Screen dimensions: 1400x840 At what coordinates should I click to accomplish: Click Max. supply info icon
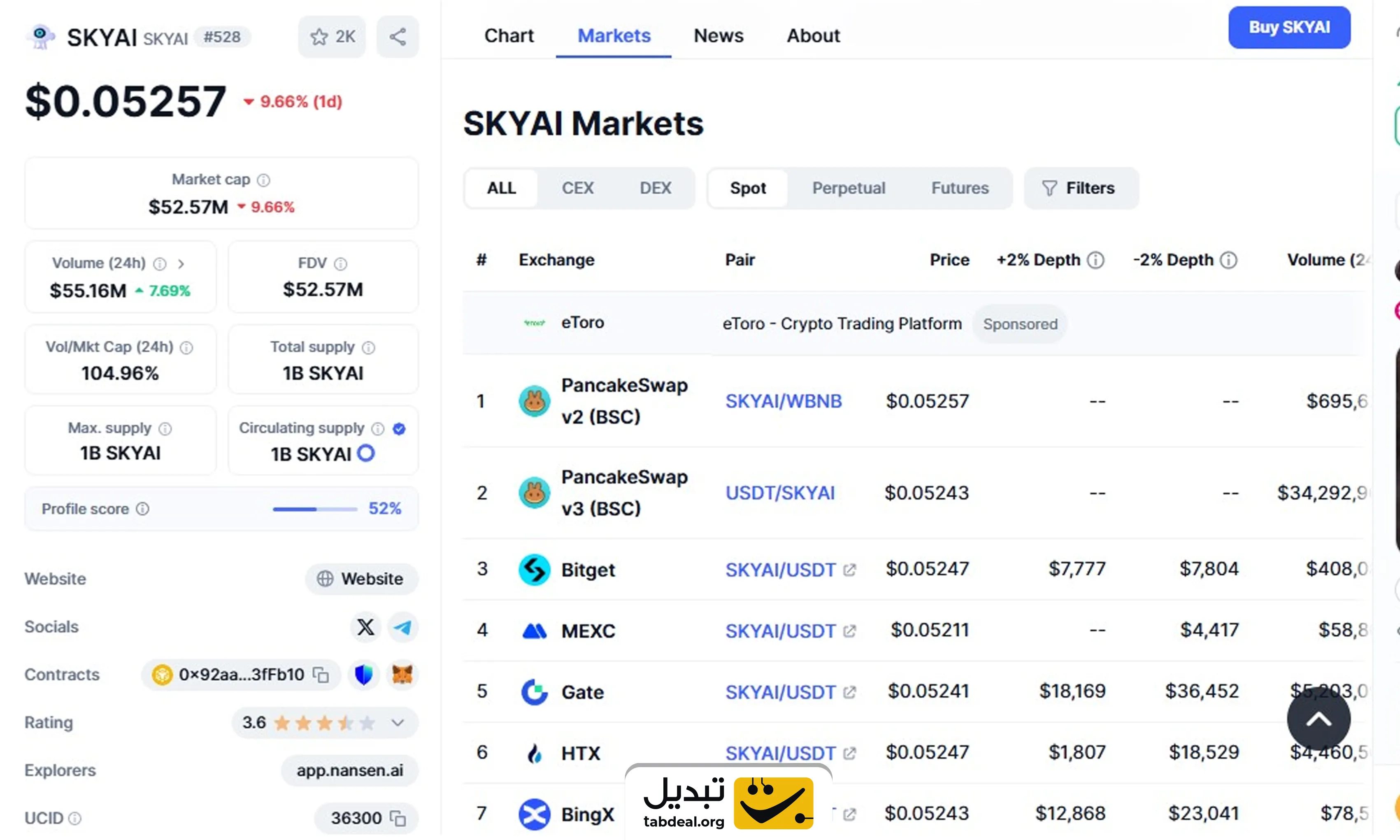coord(165,428)
